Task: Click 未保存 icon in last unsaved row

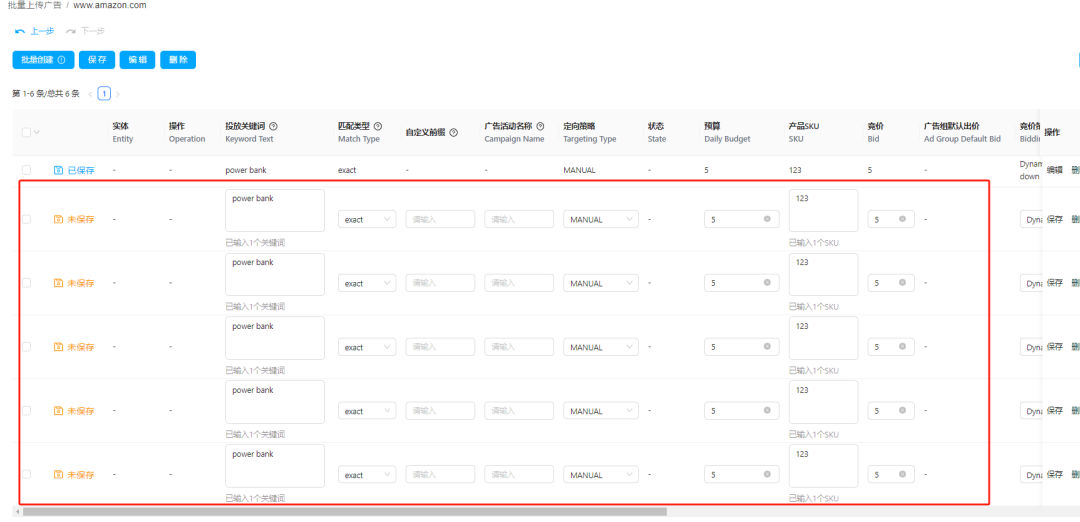Action: 59,475
